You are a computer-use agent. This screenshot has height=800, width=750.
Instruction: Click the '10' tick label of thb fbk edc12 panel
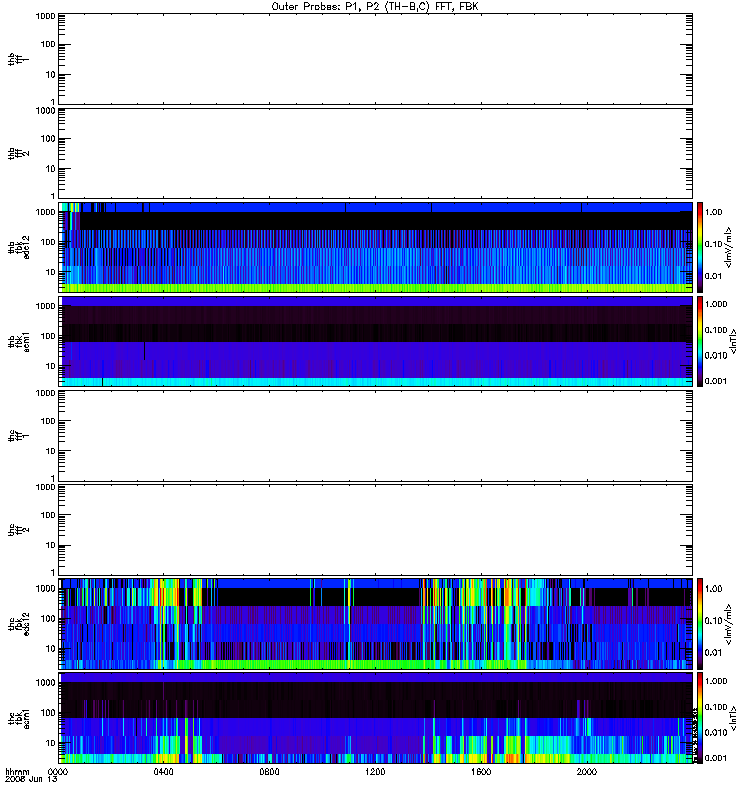point(51,272)
